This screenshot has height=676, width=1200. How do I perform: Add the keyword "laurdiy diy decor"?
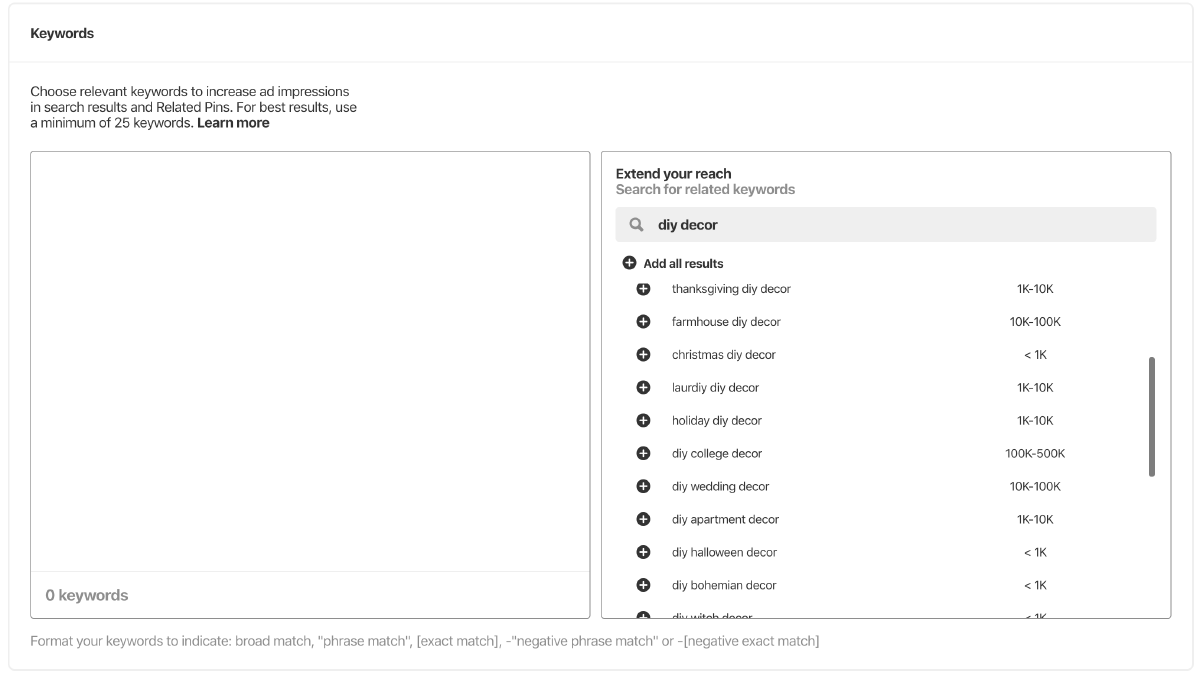coord(643,388)
